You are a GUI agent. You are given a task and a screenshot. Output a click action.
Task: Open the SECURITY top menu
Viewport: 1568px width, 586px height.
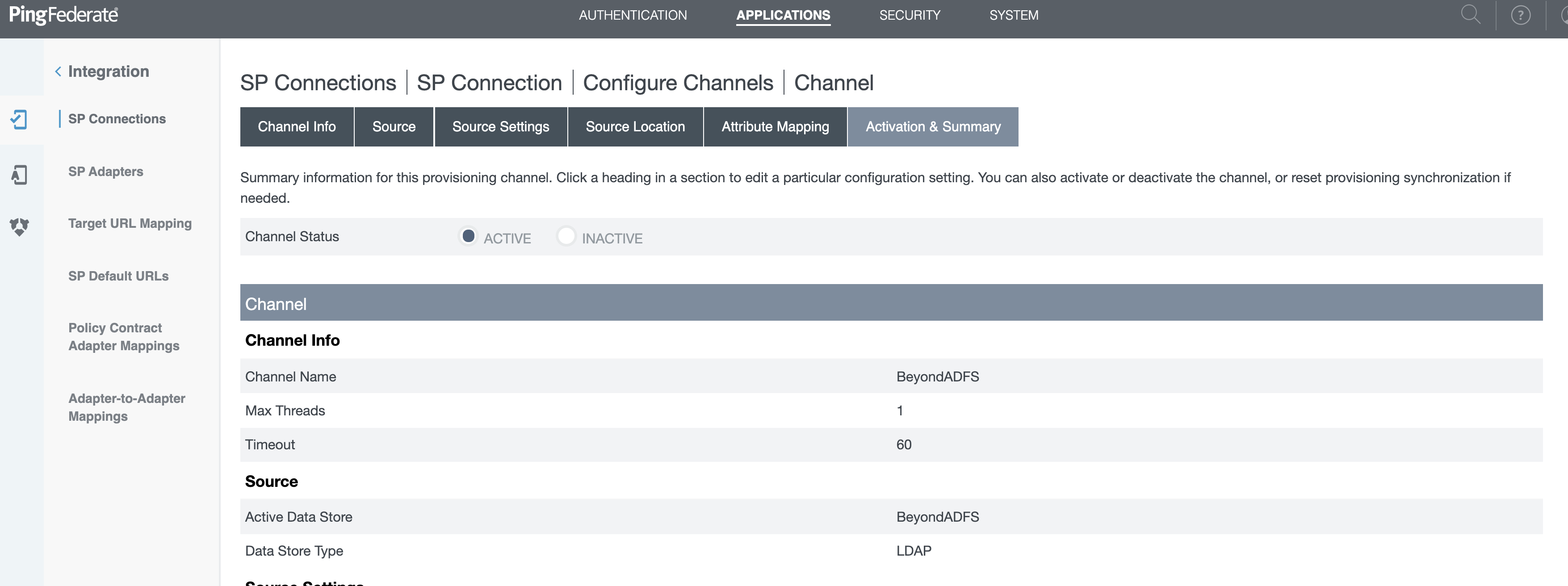click(x=910, y=15)
